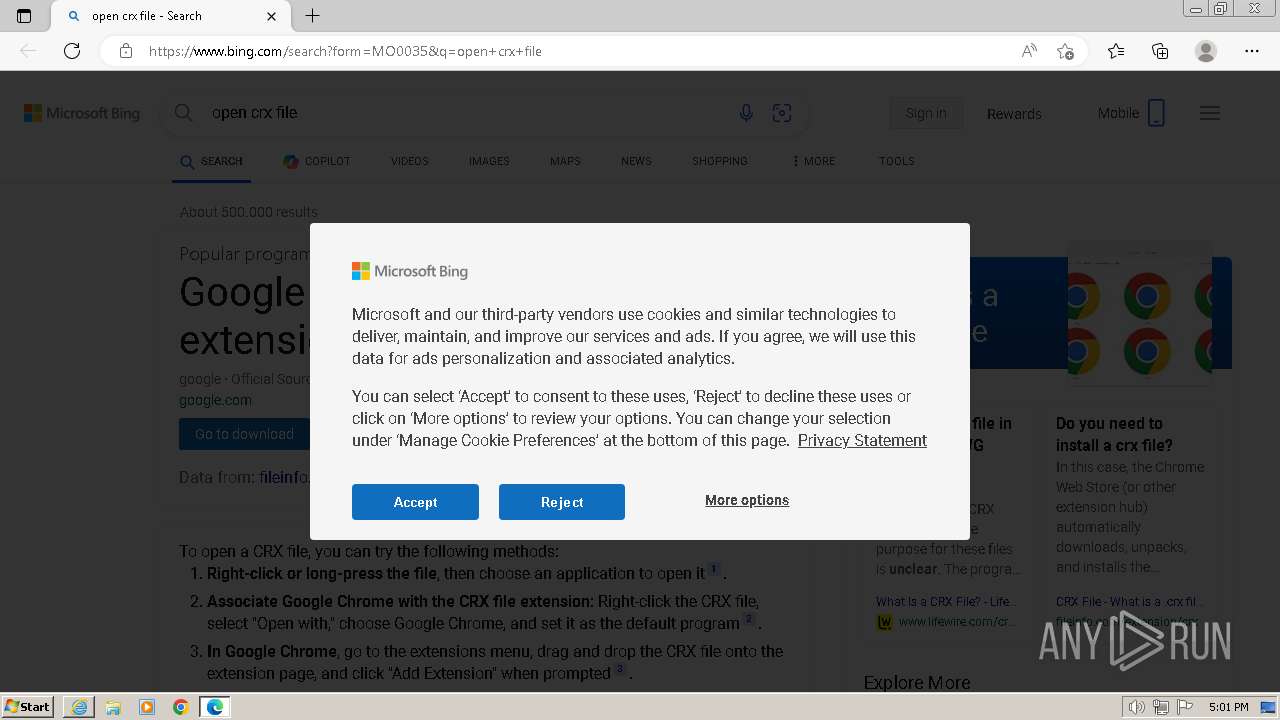Open the Mobile phone icon
The width and height of the screenshot is (1280, 720).
click(x=1156, y=113)
